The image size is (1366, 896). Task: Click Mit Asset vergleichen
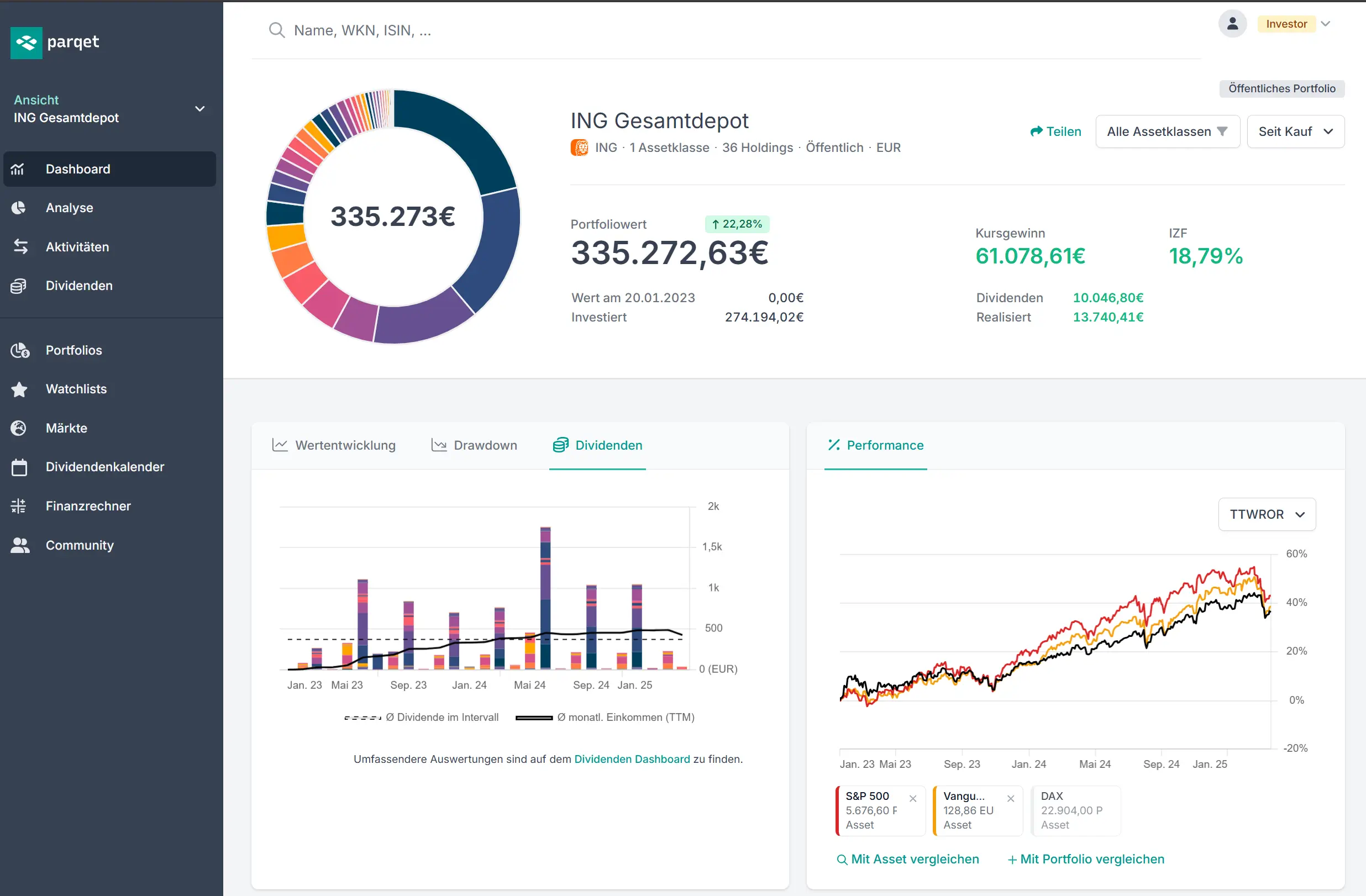[908, 859]
